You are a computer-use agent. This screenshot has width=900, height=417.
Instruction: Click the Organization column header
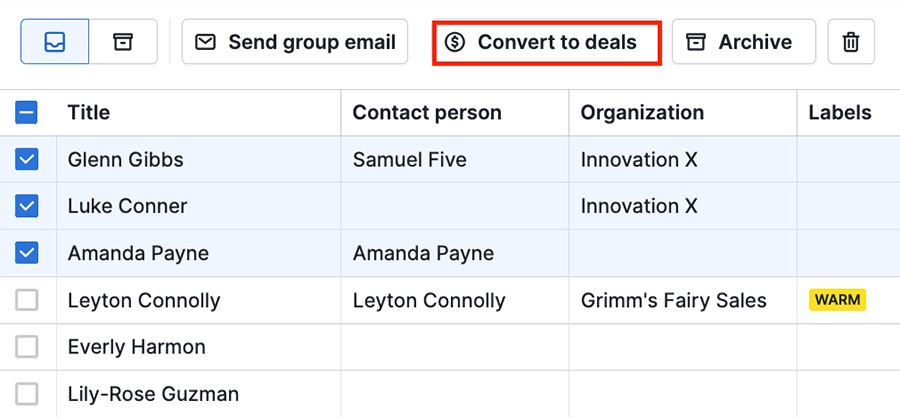(642, 113)
